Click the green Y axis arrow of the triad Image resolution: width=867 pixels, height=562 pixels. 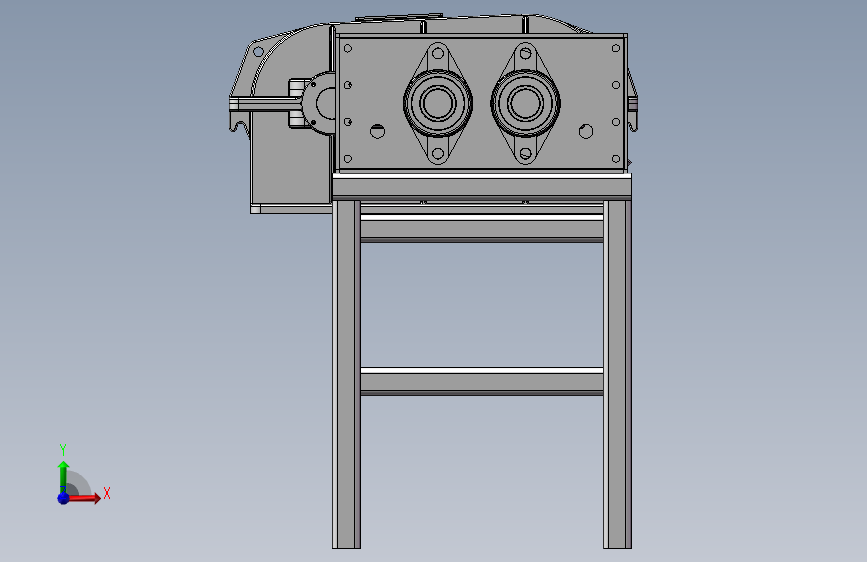[x=63, y=477]
